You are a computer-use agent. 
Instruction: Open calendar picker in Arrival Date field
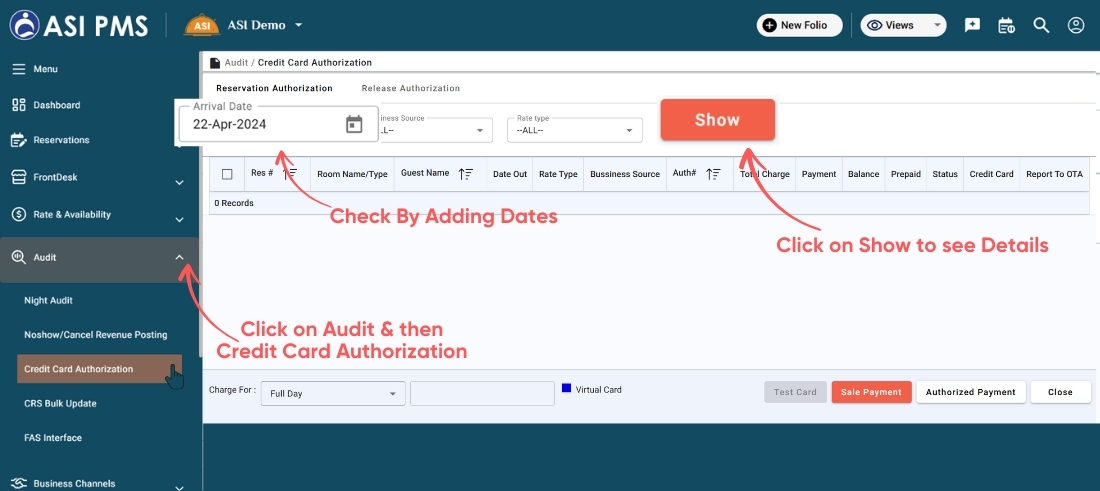point(354,125)
